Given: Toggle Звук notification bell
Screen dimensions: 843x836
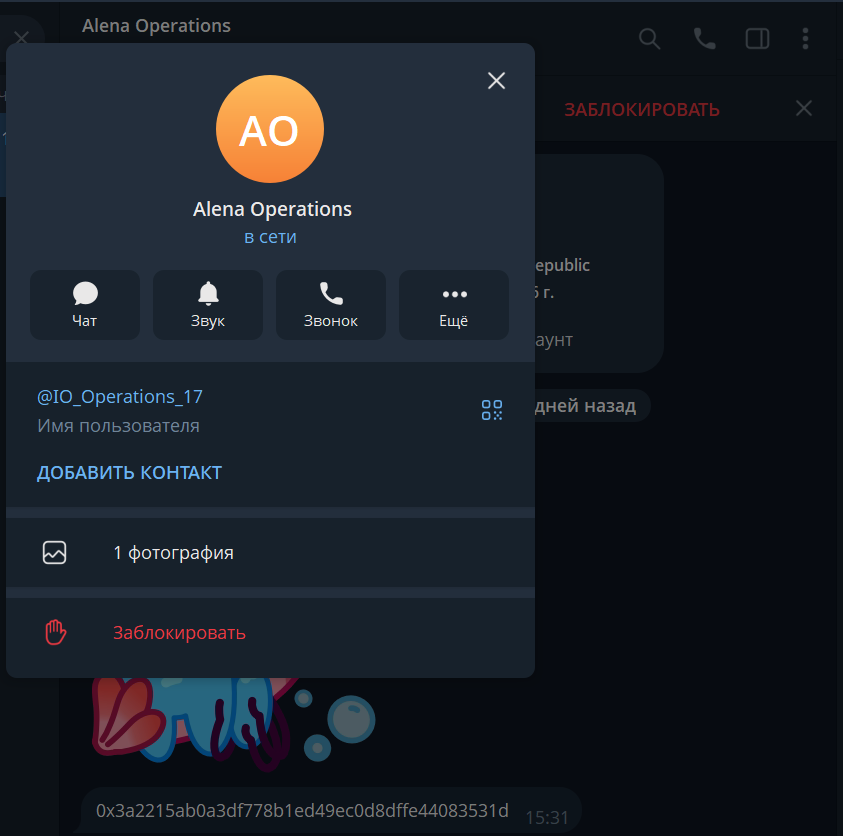Looking at the screenshot, I should 208,305.
